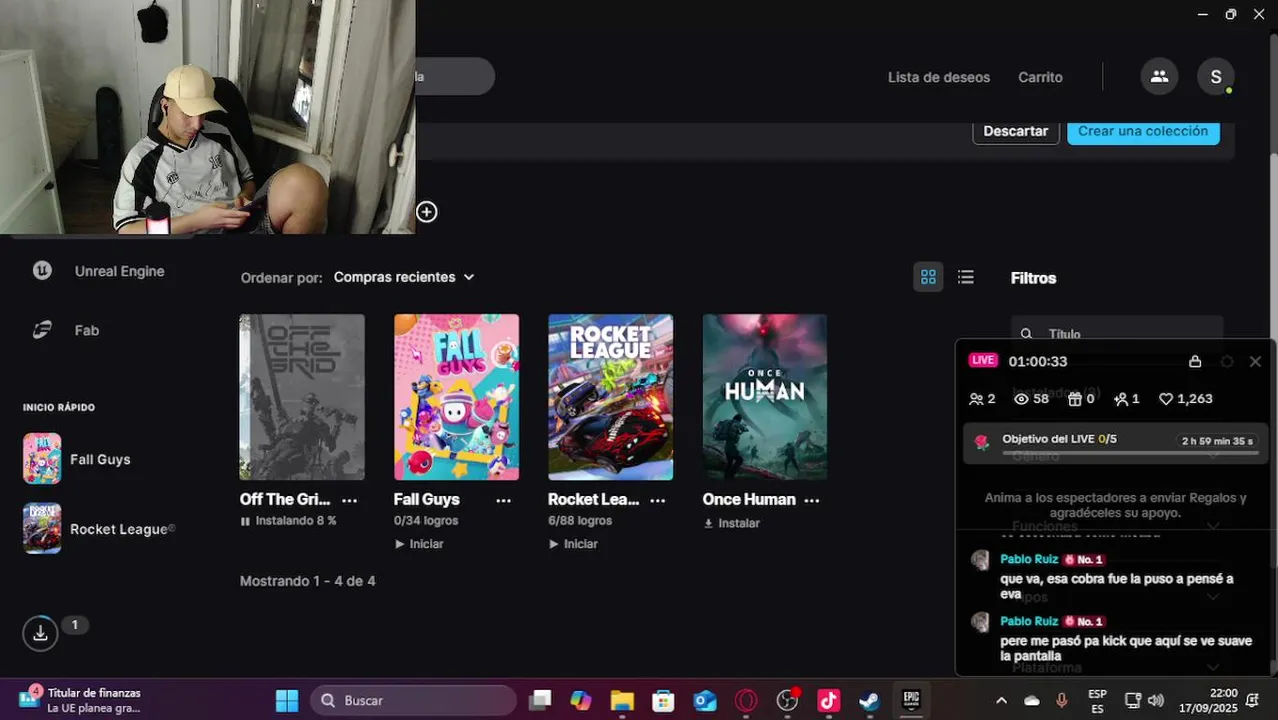
Task: Open the ESP language input indicator
Action: (x=1097, y=700)
